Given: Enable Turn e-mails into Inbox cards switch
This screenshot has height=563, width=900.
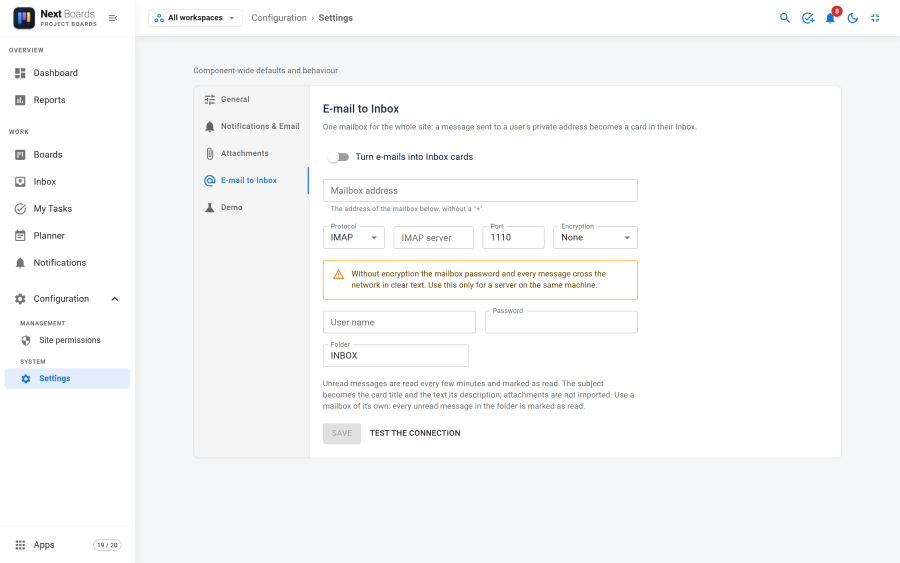Looking at the screenshot, I should coord(338,157).
